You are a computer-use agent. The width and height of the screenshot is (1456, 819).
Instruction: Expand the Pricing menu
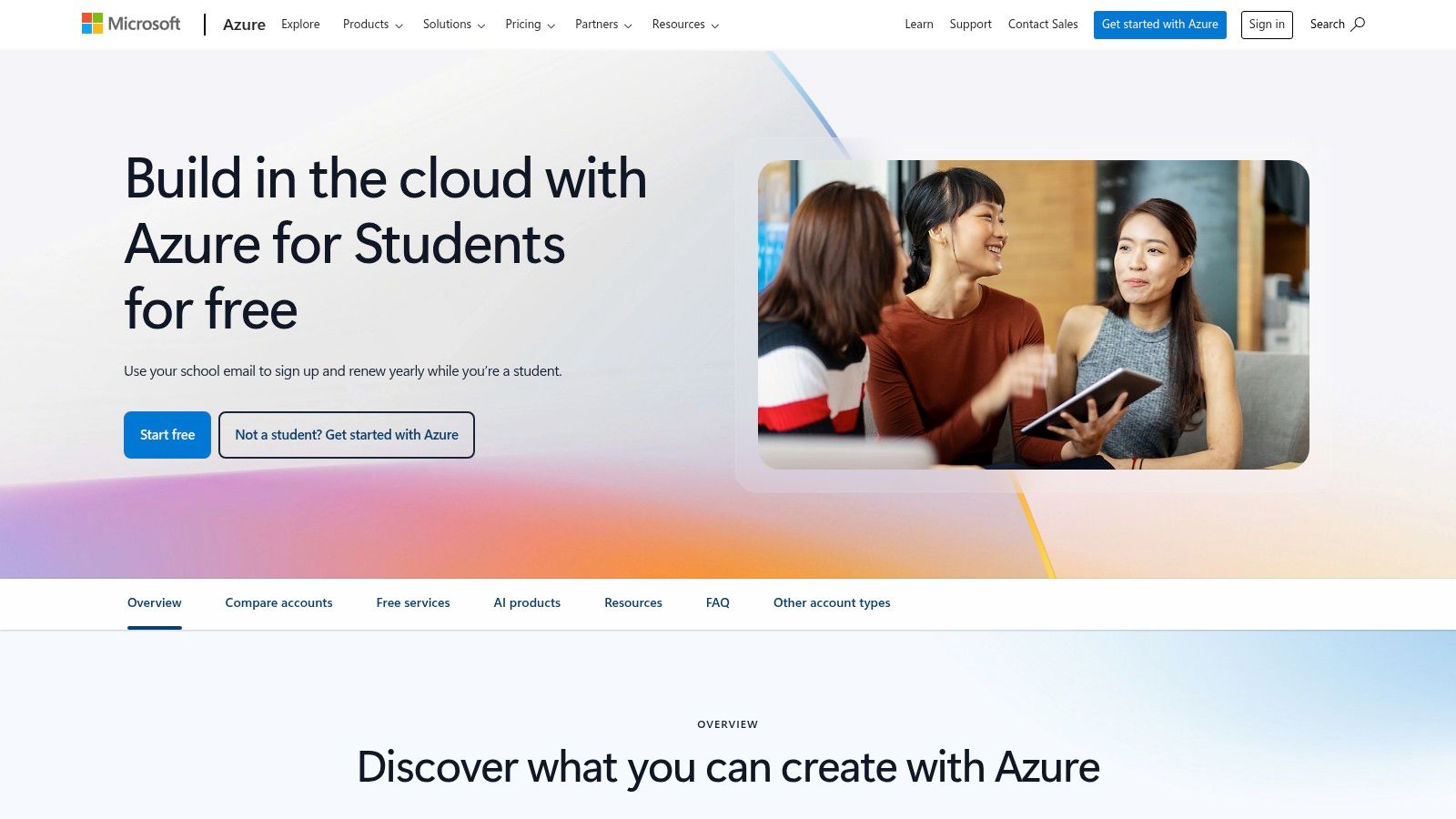(530, 25)
